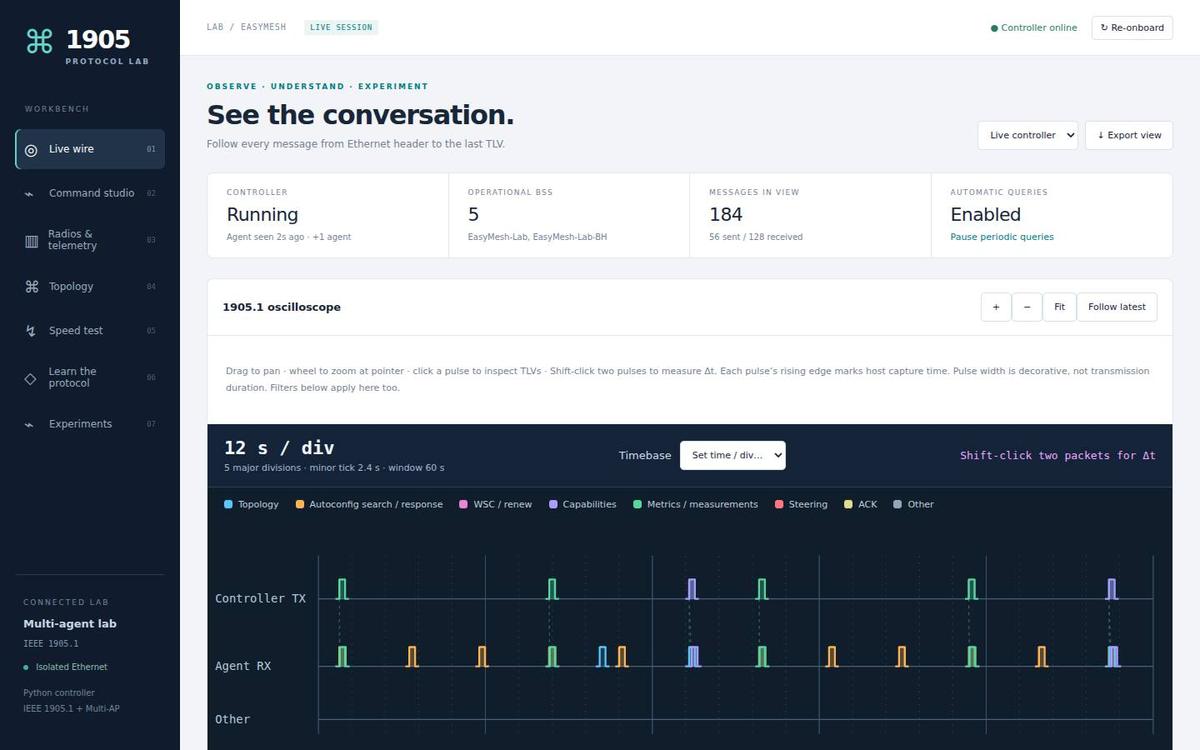Click the Follow latest button

pyautogui.click(x=1117, y=307)
